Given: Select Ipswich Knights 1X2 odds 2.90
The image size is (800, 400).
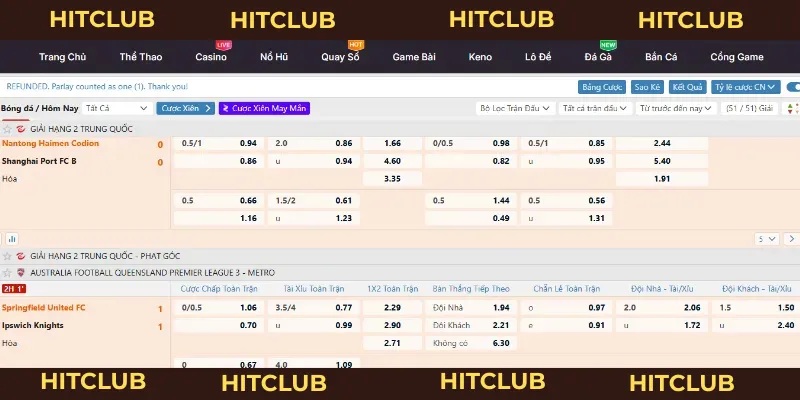Looking at the screenshot, I should 392,326.
